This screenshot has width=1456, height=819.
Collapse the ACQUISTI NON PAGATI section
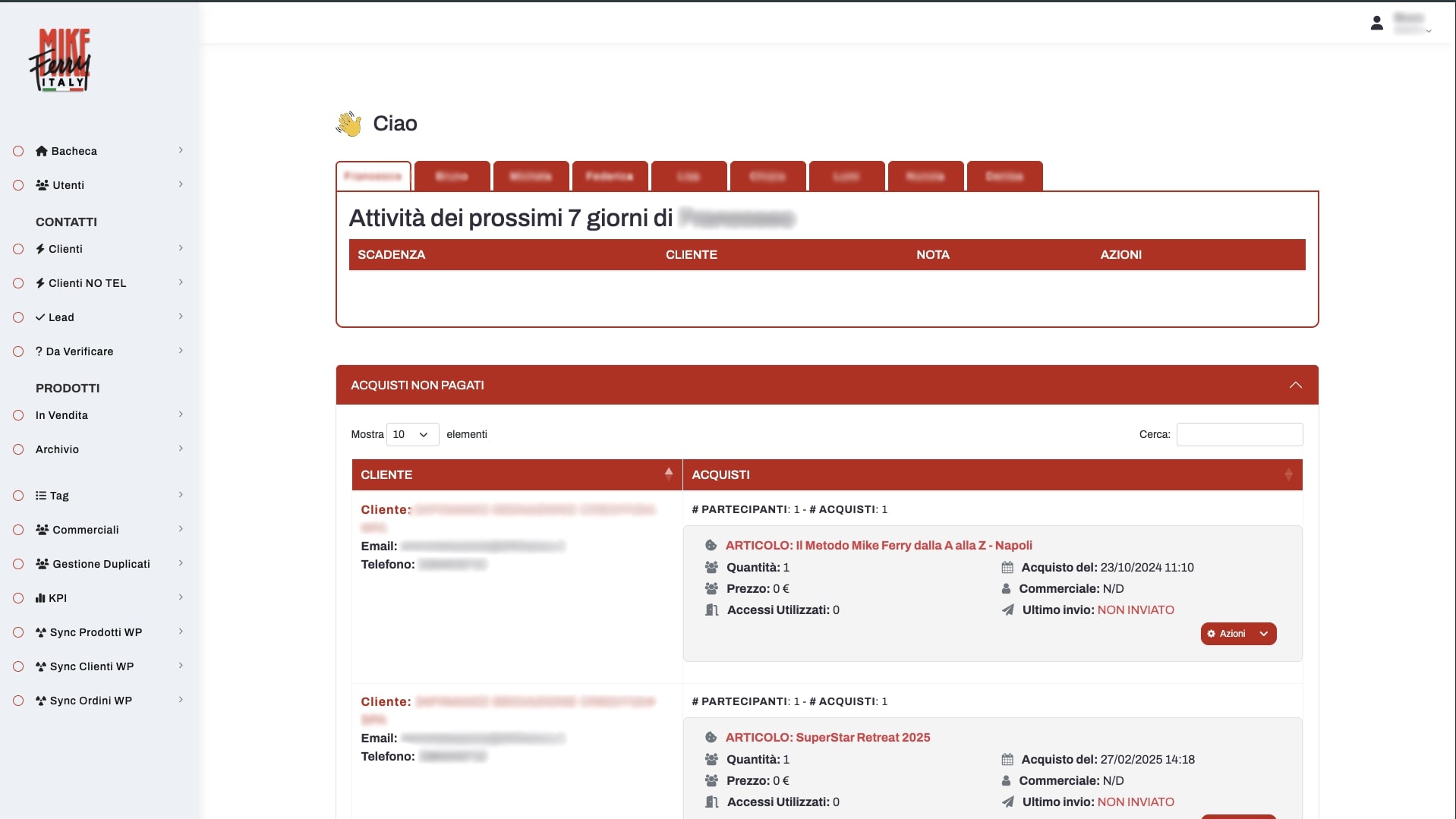point(1295,385)
